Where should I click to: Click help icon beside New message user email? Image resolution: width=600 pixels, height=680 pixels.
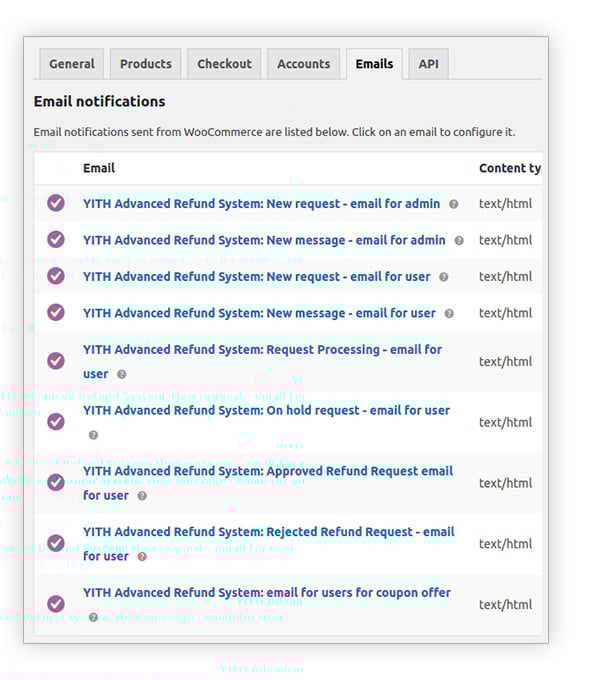click(449, 314)
